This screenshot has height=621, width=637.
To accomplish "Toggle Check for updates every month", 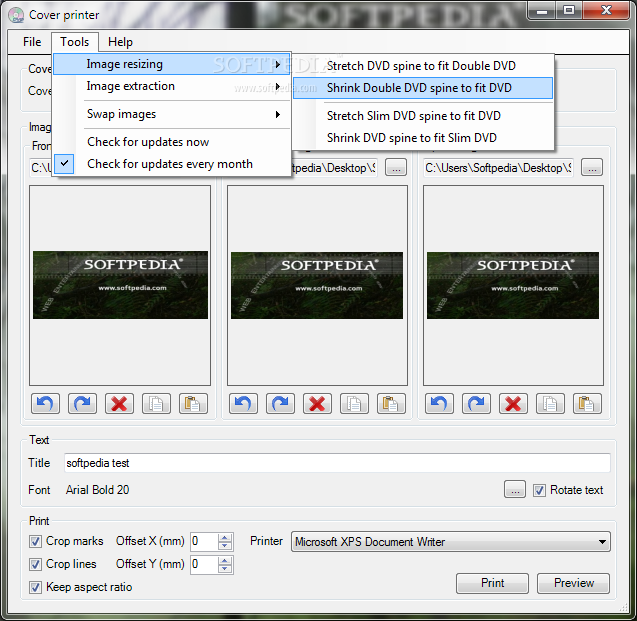I will pyautogui.click(x=172, y=164).
